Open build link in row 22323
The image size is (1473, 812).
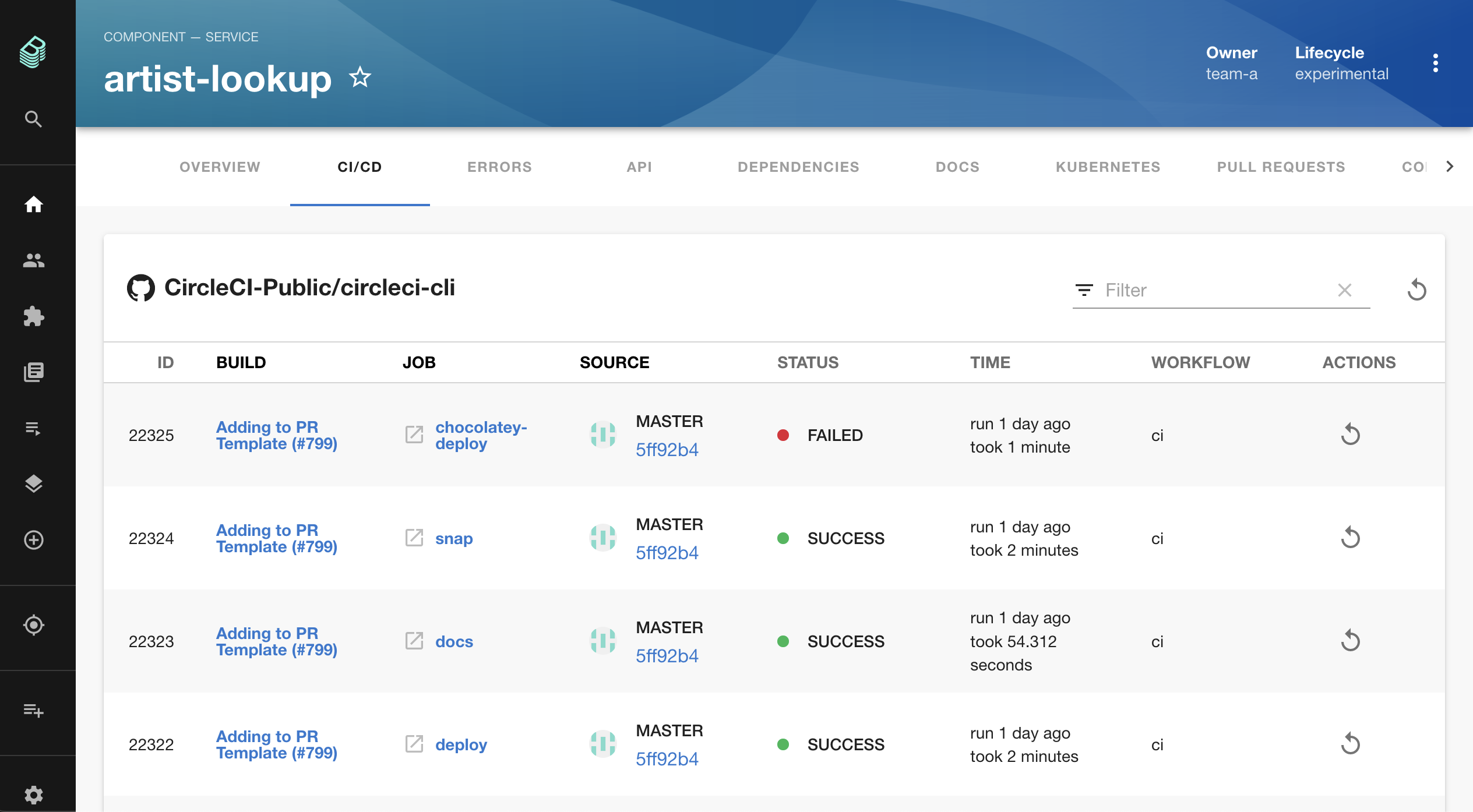click(x=277, y=641)
